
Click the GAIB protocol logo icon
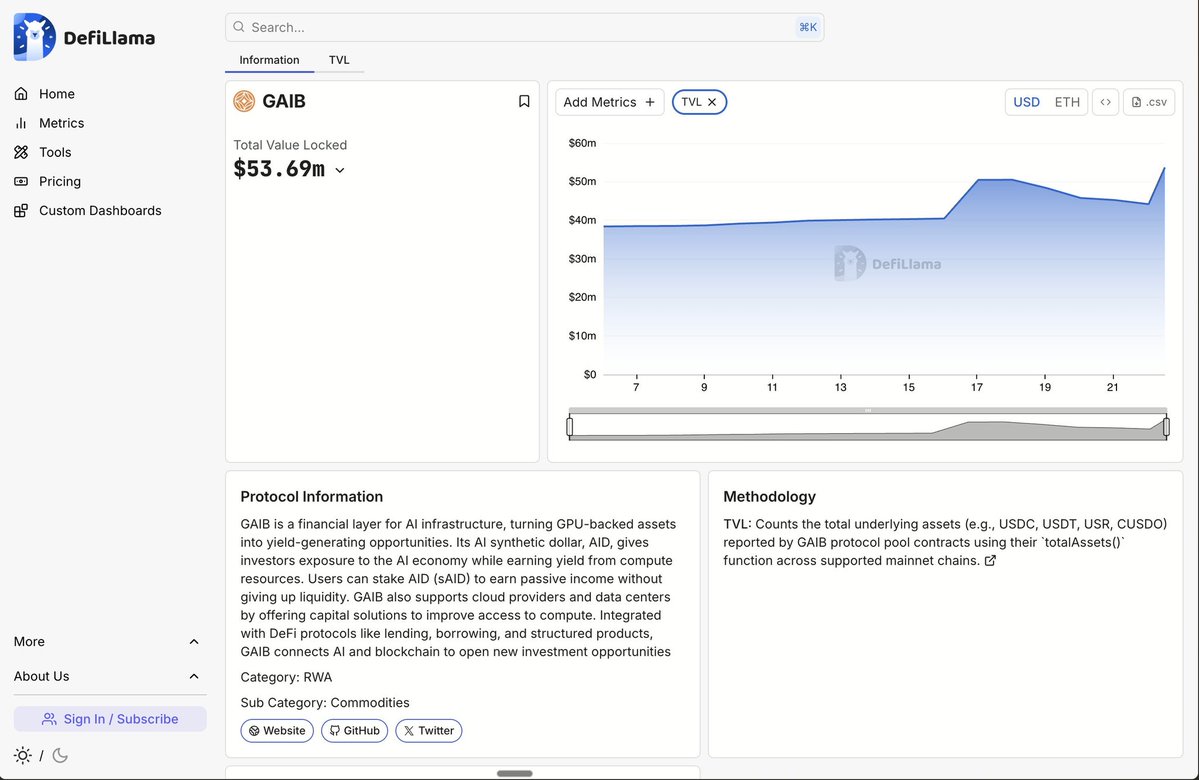pos(244,101)
